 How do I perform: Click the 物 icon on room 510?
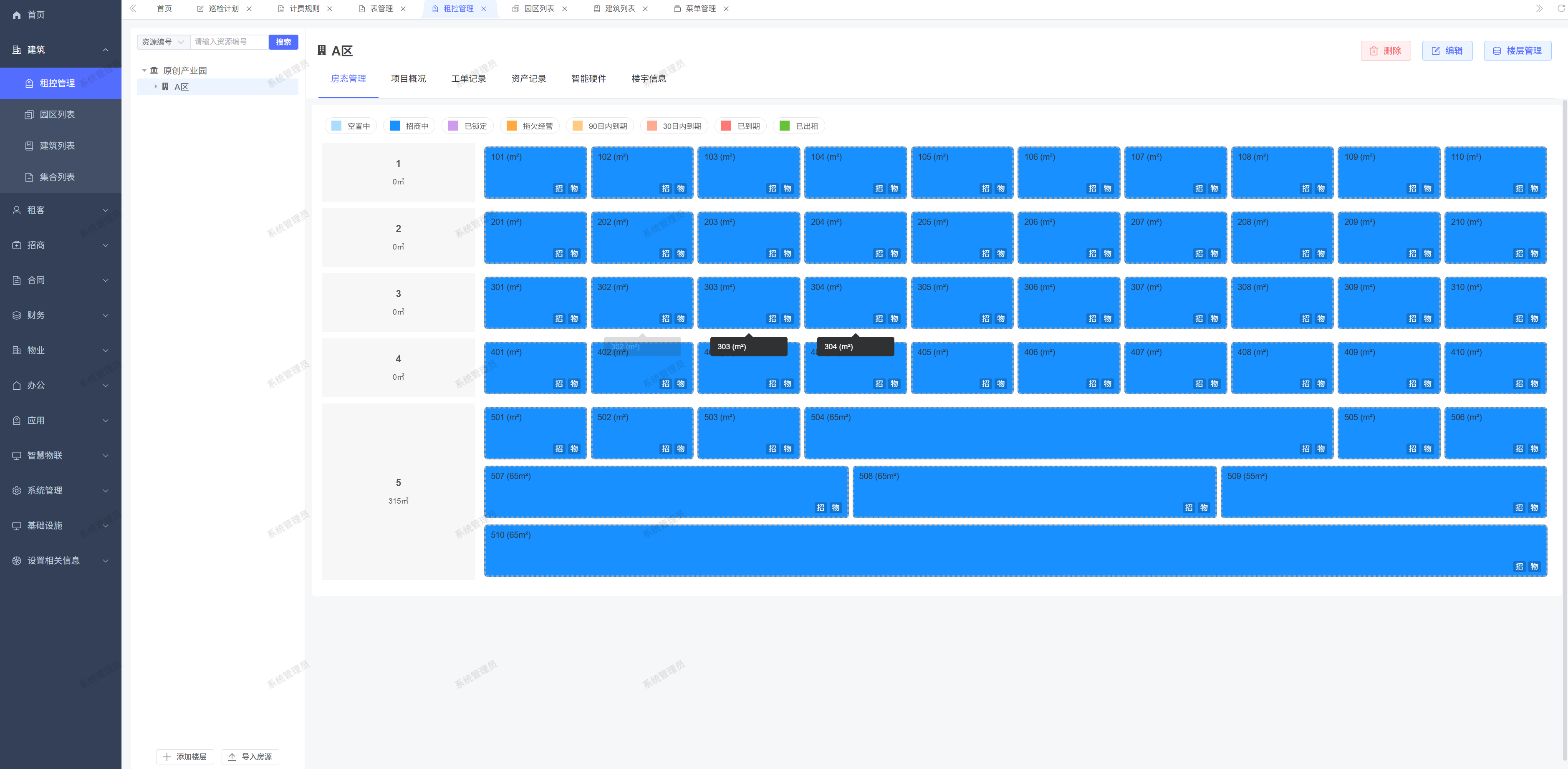1534,566
